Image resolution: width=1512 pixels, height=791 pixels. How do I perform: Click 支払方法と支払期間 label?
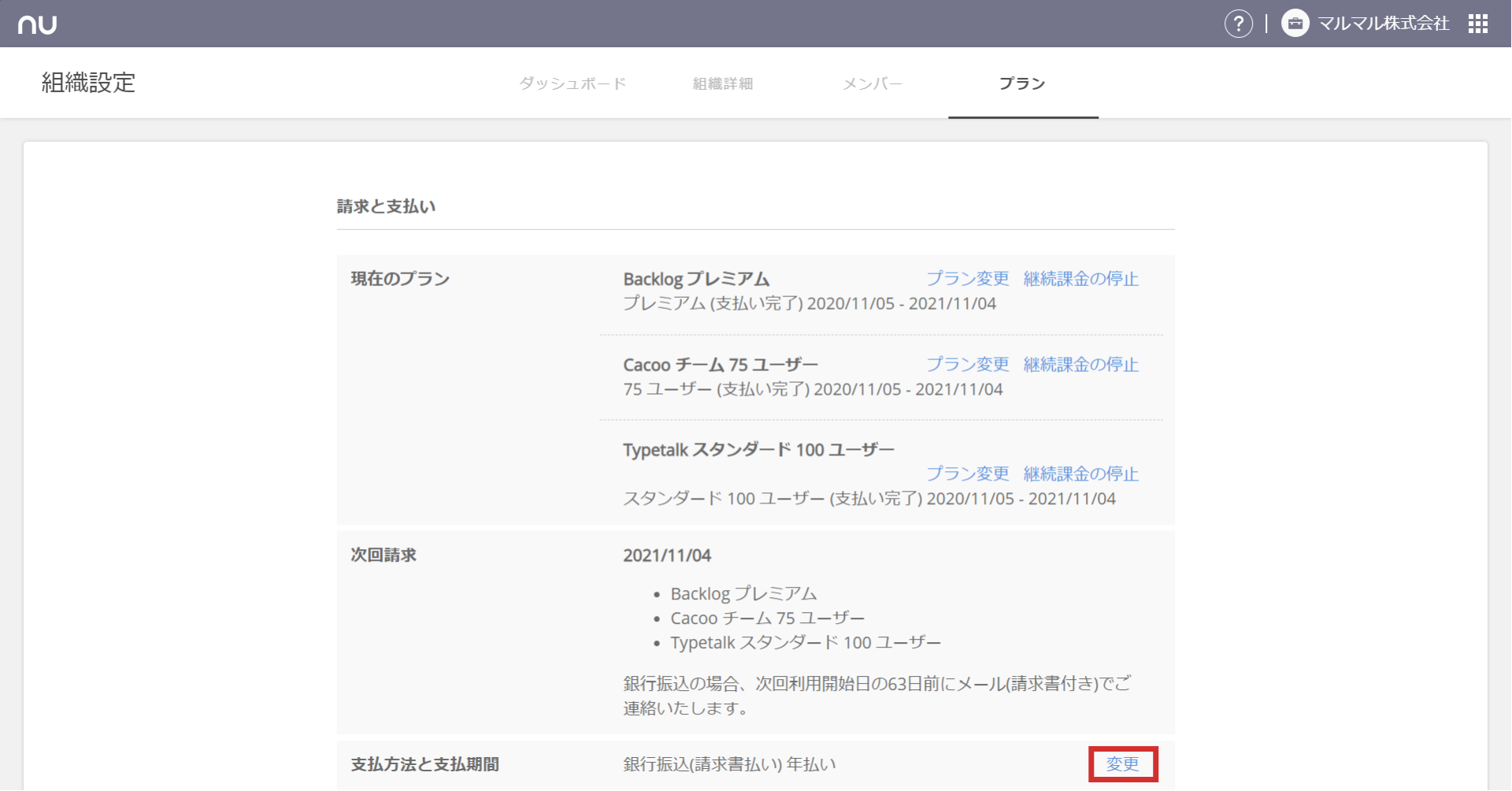425,765
